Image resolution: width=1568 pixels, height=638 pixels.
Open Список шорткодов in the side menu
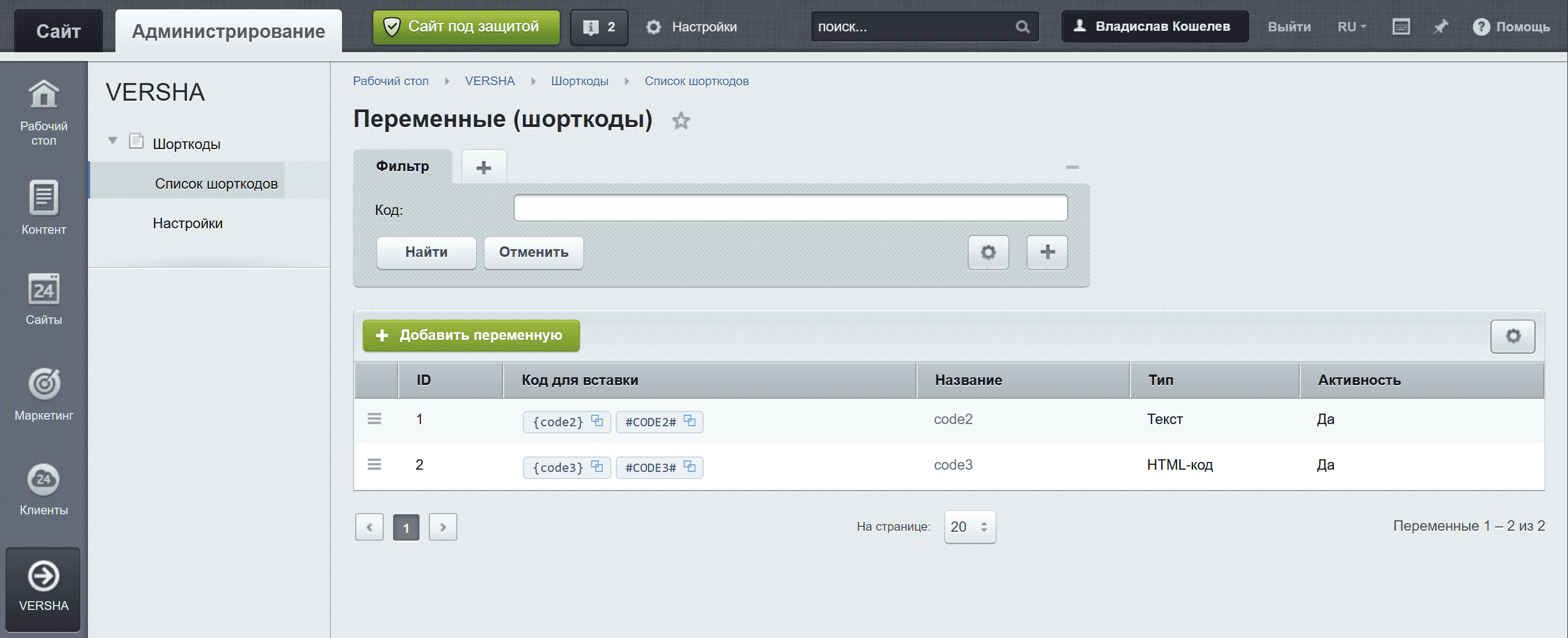[x=216, y=183]
